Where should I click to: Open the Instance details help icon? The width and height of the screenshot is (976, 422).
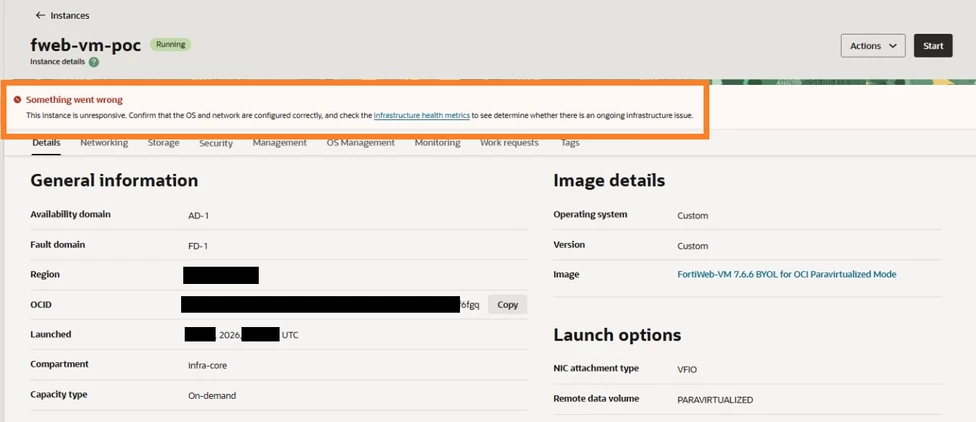(93, 62)
